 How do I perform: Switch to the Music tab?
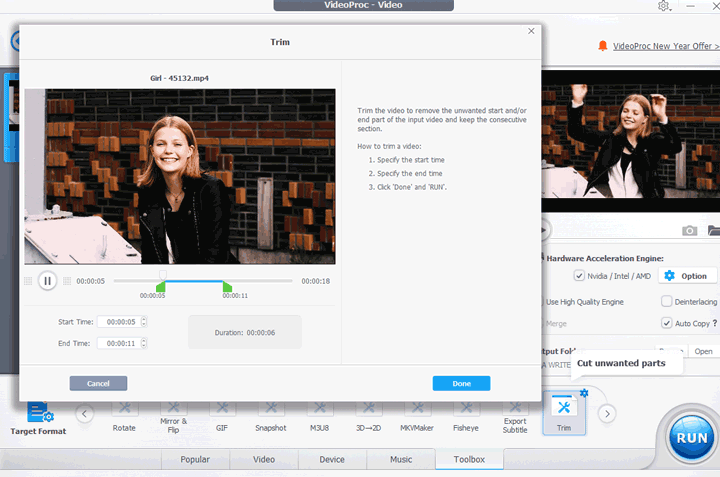coord(400,459)
